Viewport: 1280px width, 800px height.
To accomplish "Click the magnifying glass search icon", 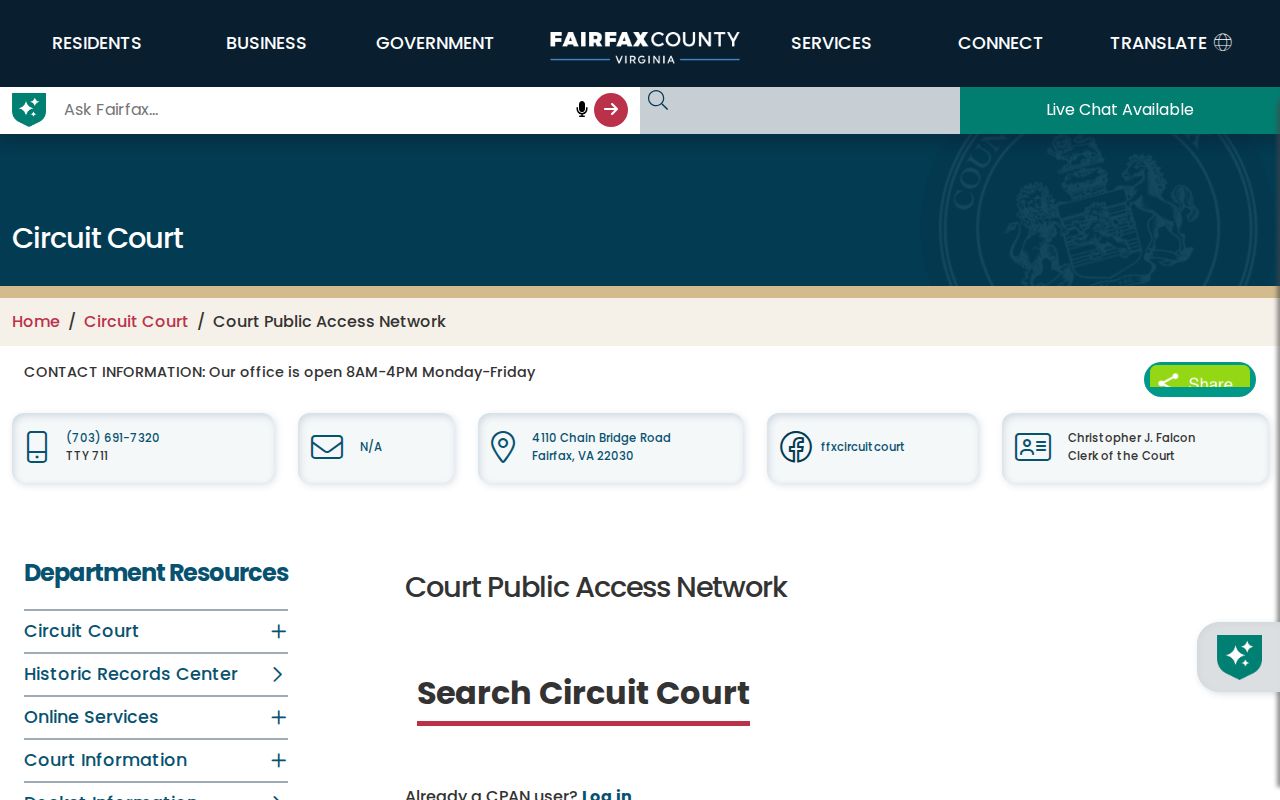I will pyautogui.click(x=657, y=100).
